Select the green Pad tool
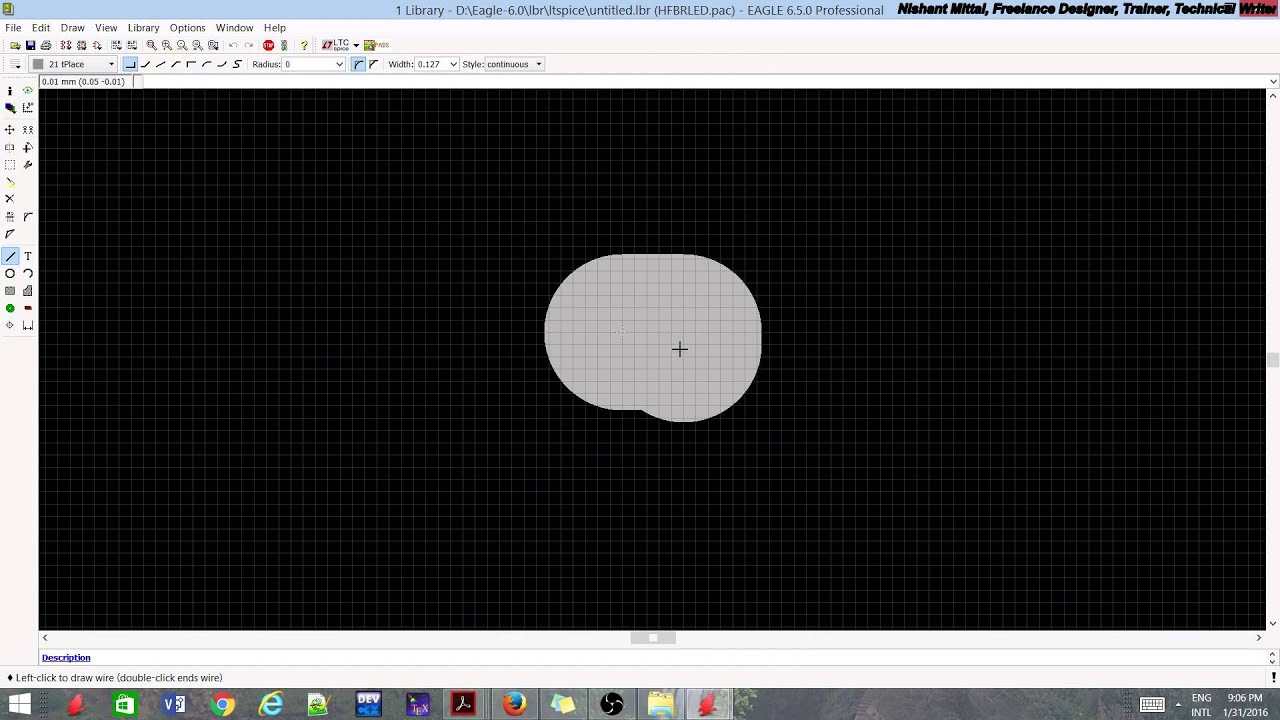This screenshot has height=720, width=1280. click(x=10, y=308)
